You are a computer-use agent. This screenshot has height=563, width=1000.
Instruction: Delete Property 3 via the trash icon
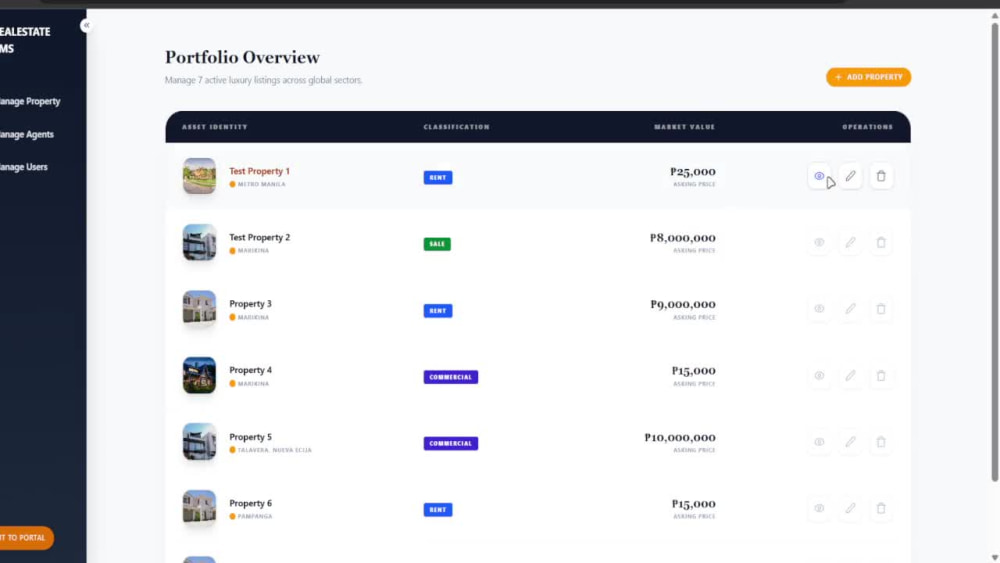point(881,309)
